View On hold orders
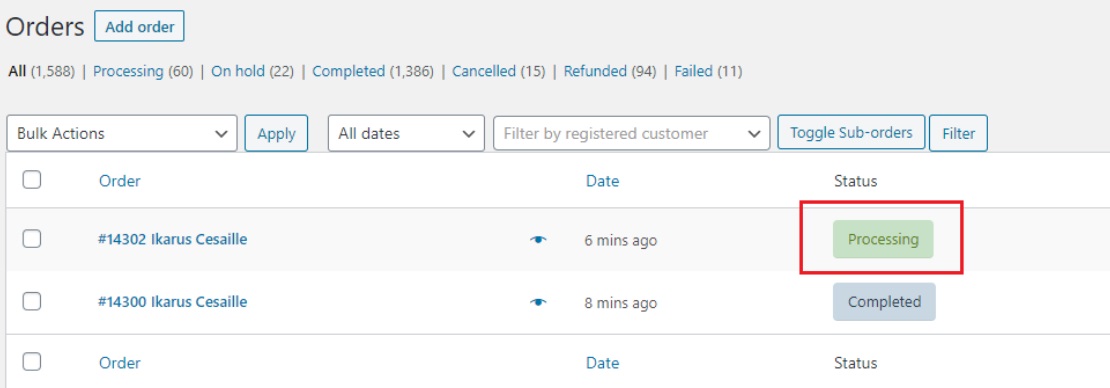Viewport: 1110px width, 388px height. coord(238,72)
